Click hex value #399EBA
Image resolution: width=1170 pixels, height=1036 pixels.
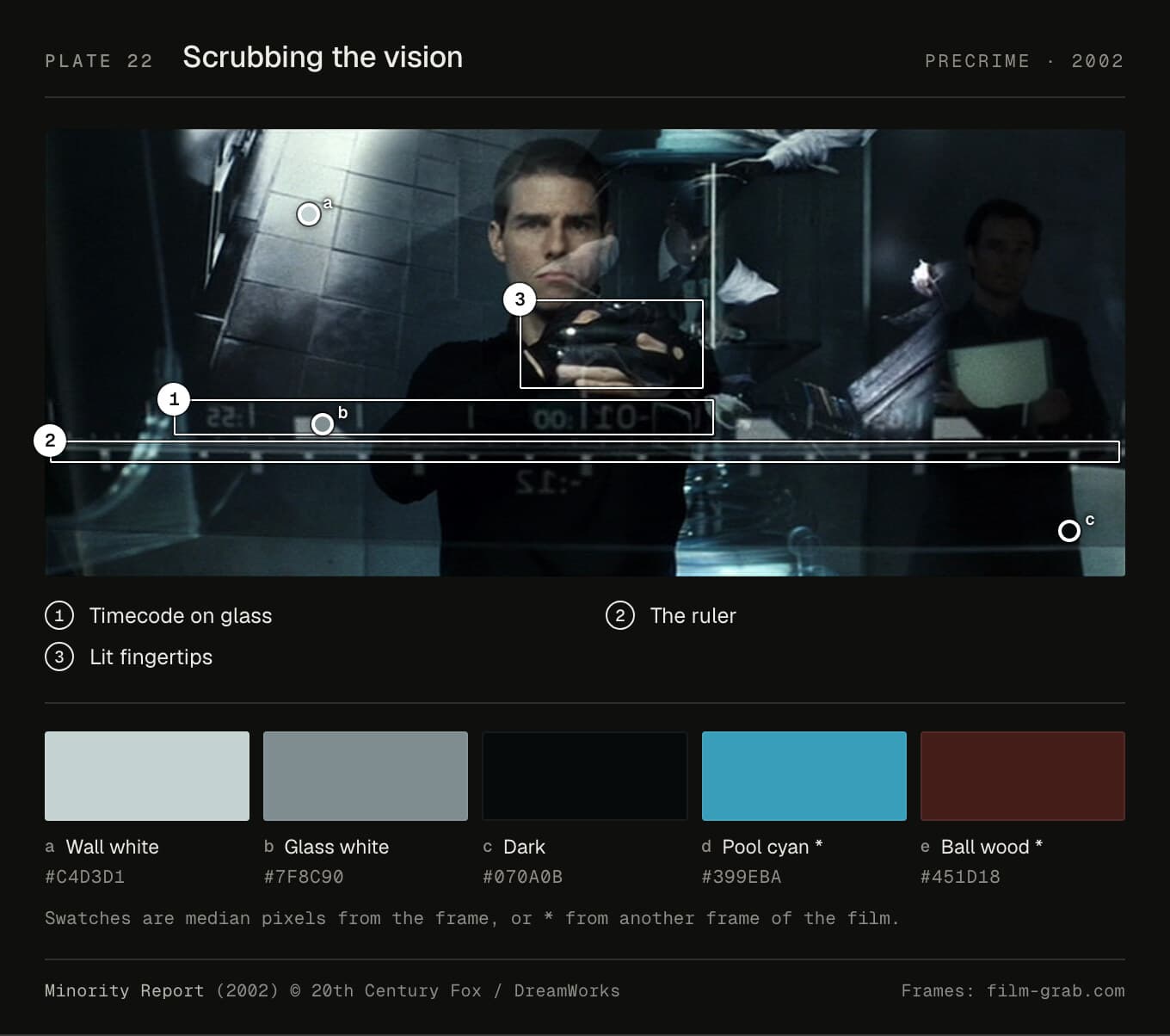(x=742, y=877)
